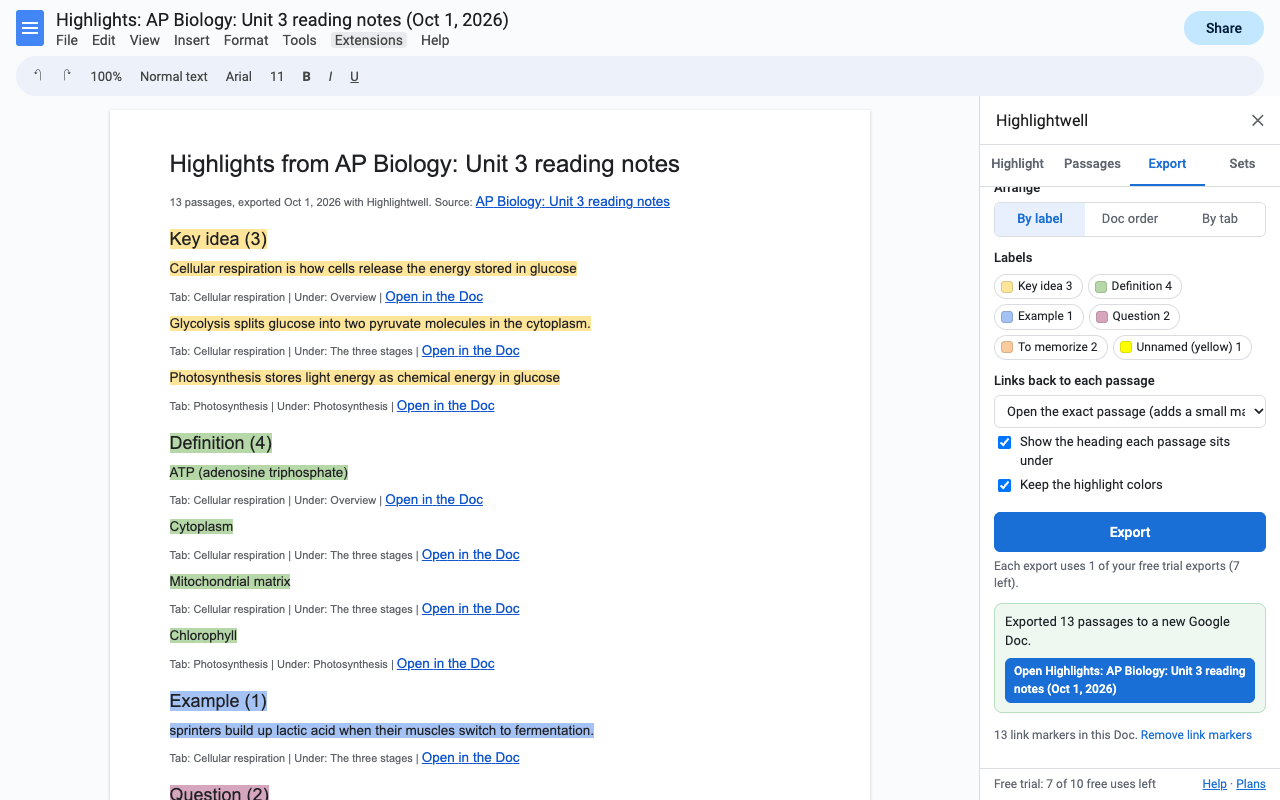Open the 100% zoom dropdown

106,76
